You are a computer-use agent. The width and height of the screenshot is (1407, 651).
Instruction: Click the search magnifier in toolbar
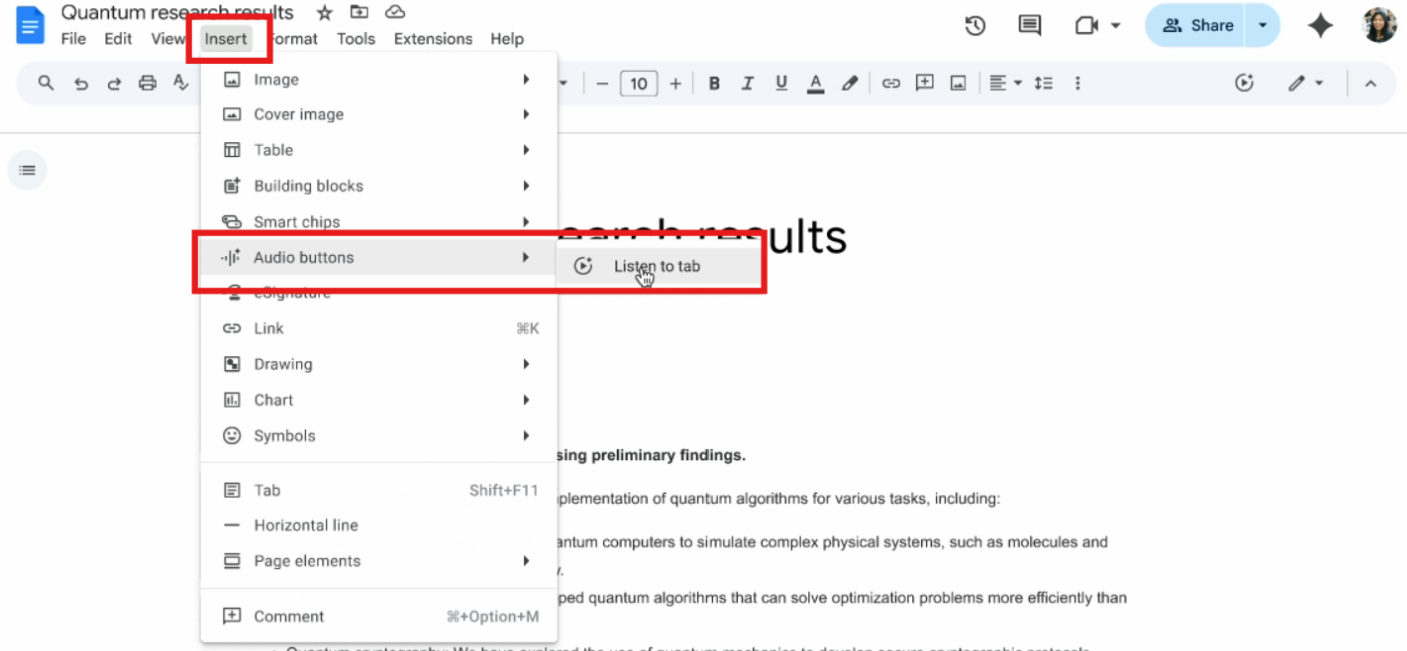[46, 83]
